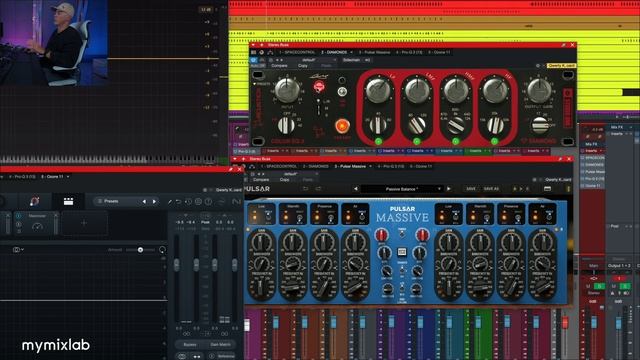This screenshot has width=640, height=360.
Task: Go to previous Pulsar Massive preset arrow
Action: click(x=356, y=189)
